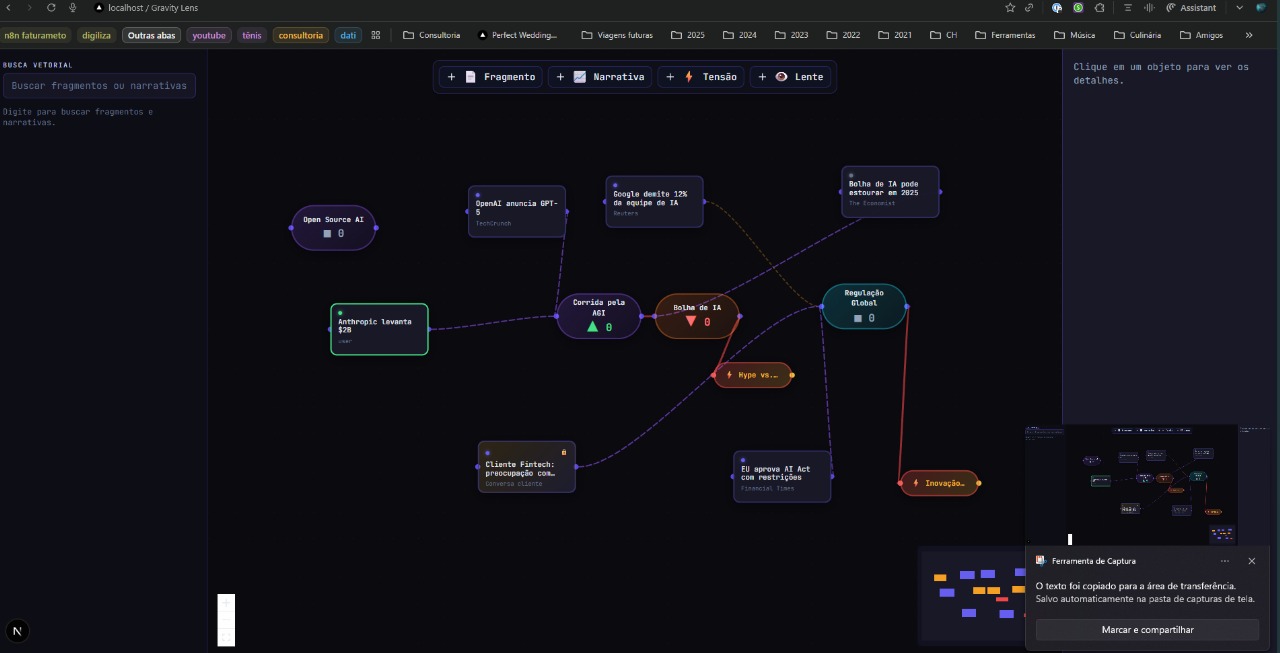Click the green up arrow on Corrida pela AGI
This screenshot has height=653, width=1280.
click(x=592, y=326)
